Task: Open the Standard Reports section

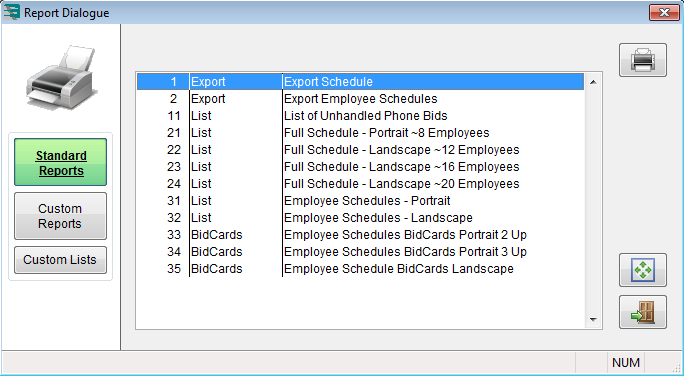Action: (x=61, y=162)
